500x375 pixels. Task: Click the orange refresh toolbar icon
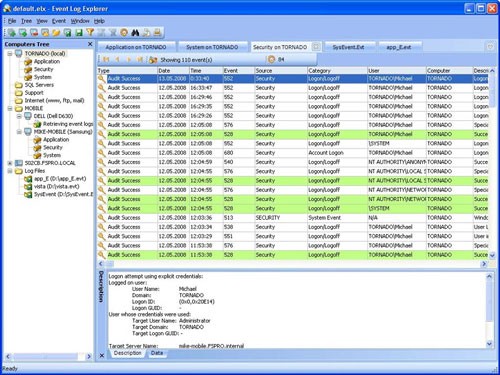point(124,32)
